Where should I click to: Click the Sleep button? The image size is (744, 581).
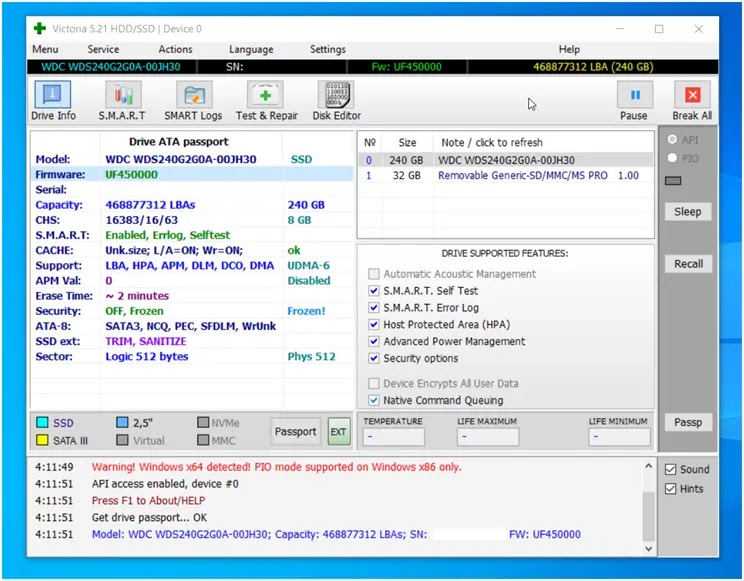(688, 212)
